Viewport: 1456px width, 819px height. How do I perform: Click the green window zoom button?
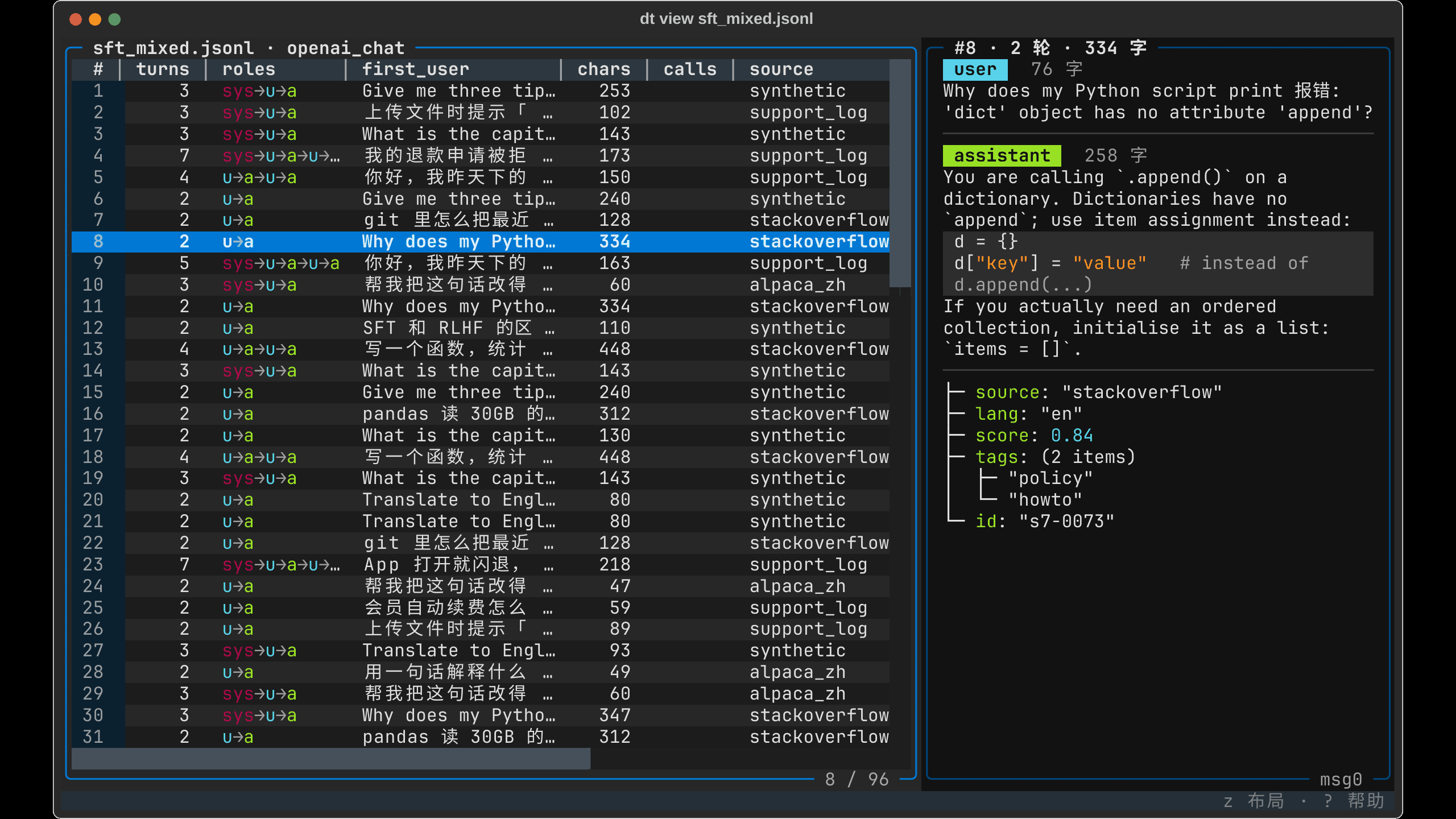[114, 19]
